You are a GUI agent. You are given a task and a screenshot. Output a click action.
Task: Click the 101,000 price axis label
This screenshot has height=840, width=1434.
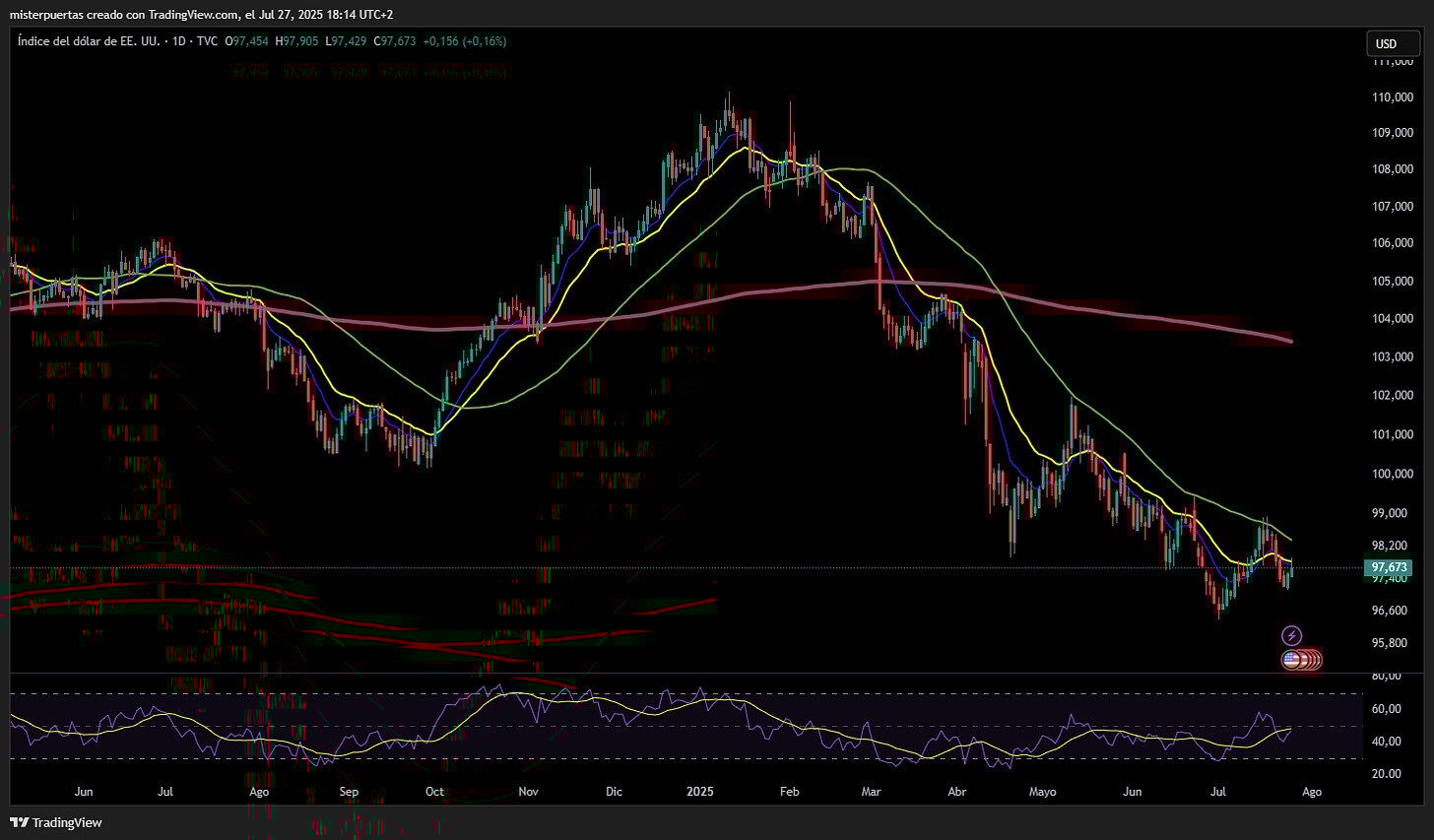pos(1394,434)
